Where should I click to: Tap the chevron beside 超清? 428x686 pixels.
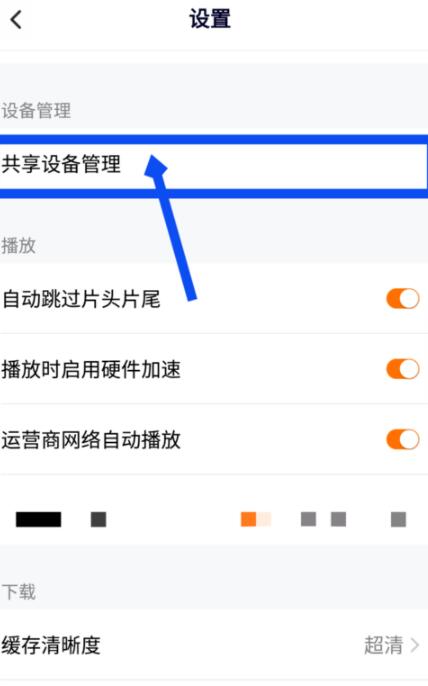[x=414, y=645]
